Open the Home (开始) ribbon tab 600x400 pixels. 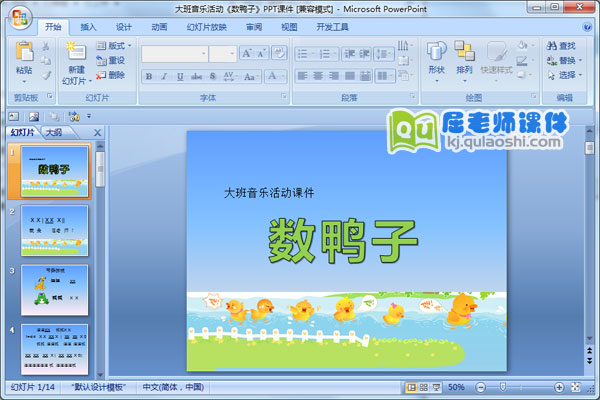(x=53, y=27)
